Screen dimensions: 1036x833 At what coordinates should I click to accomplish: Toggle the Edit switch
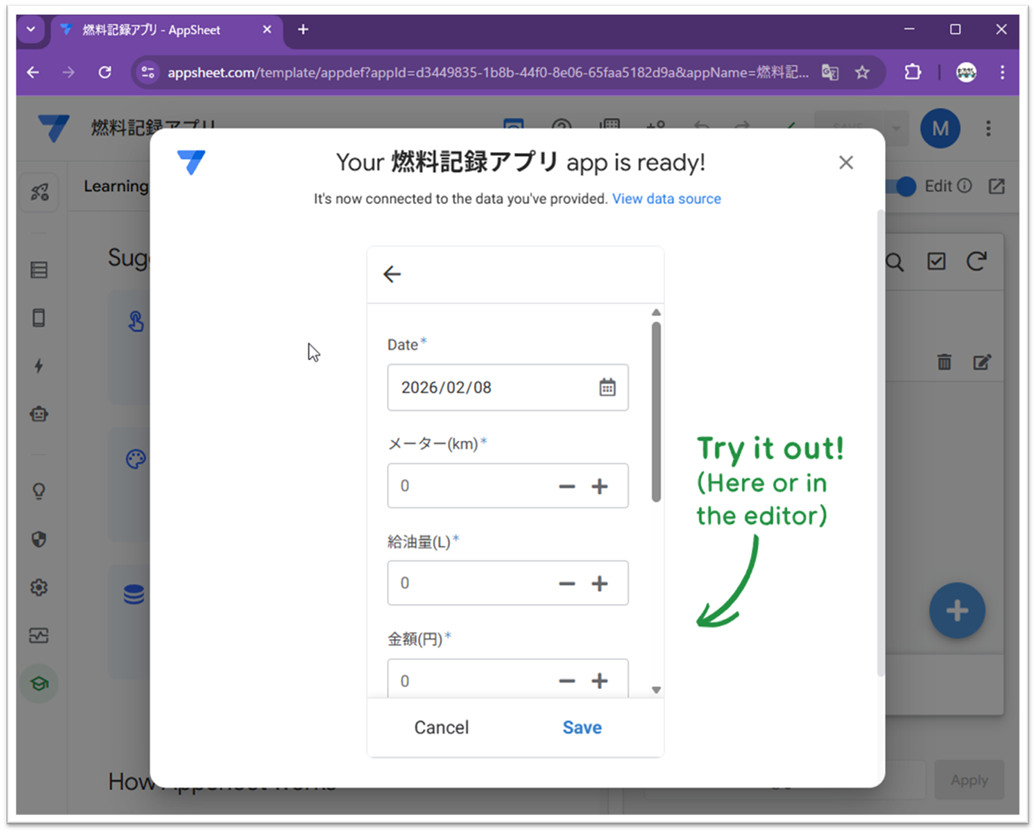pos(903,186)
